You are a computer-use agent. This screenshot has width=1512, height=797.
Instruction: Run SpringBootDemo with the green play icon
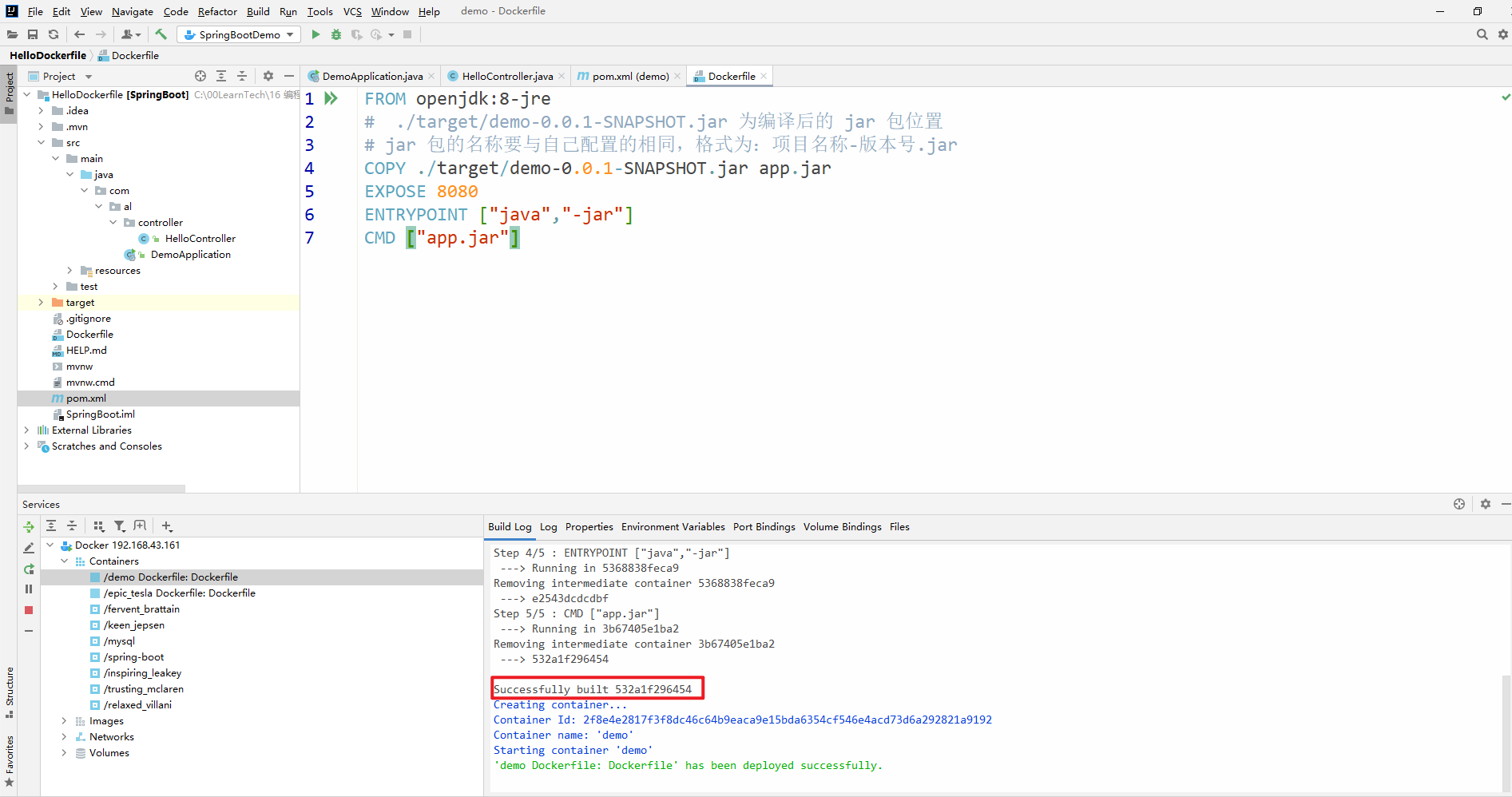coord(315,34)
